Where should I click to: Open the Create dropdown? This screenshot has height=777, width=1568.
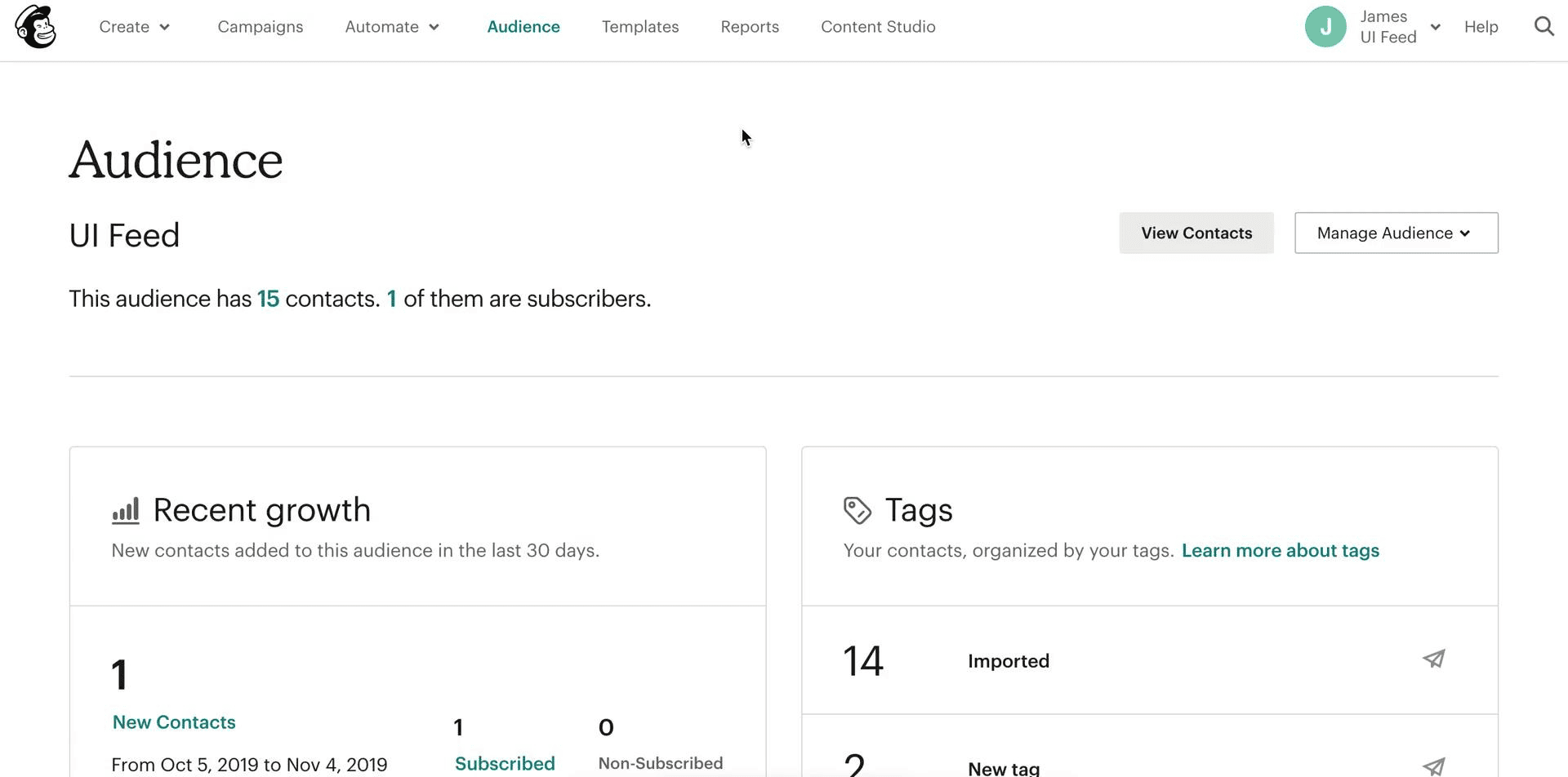(135, 27)
